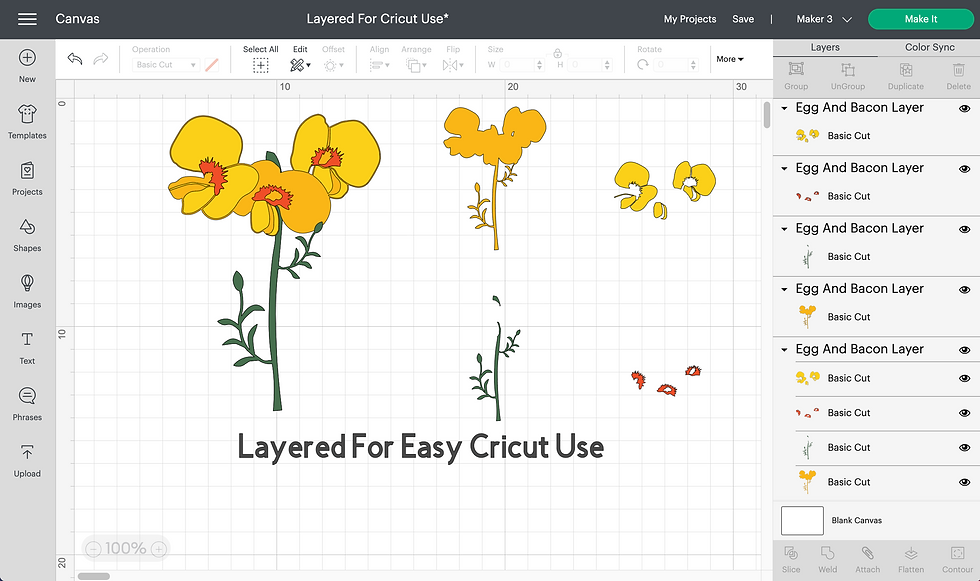Switch to the Layers tab
This screenshot has height=581, width=980.
tap(825, 47)
